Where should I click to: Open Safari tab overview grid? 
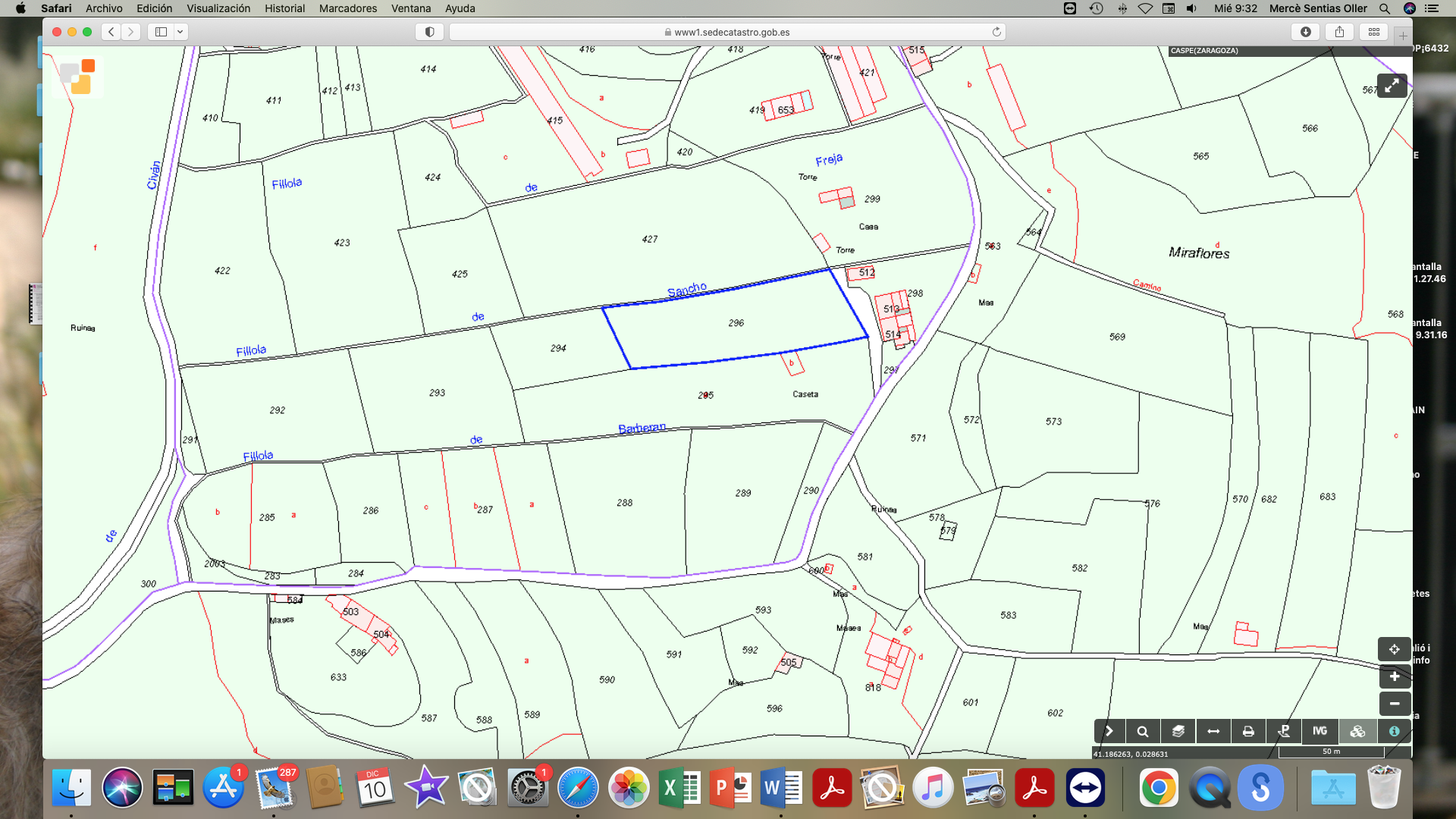tap(1373, 32)
